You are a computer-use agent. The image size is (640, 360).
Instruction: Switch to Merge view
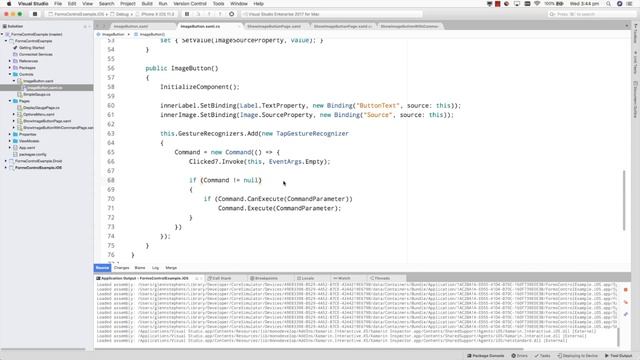(171, 268)
